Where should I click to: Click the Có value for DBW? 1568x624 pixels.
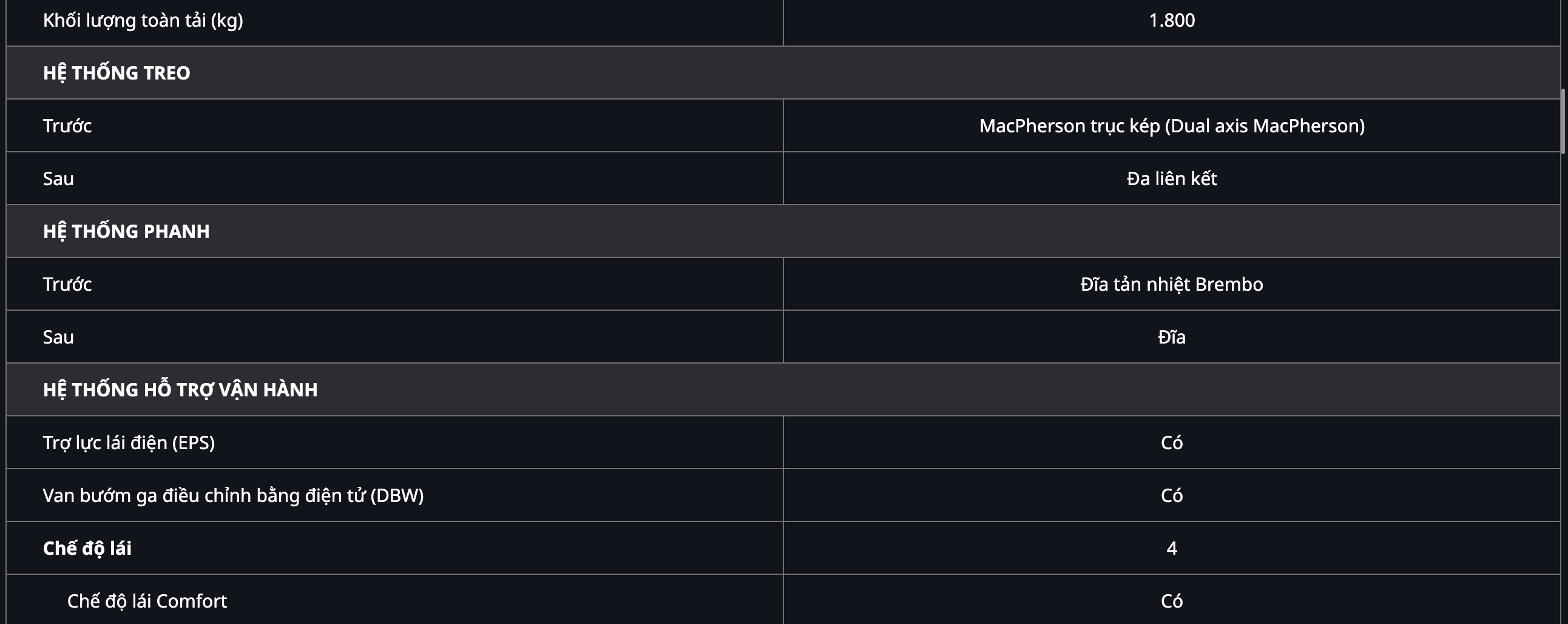click(1172, 495)
